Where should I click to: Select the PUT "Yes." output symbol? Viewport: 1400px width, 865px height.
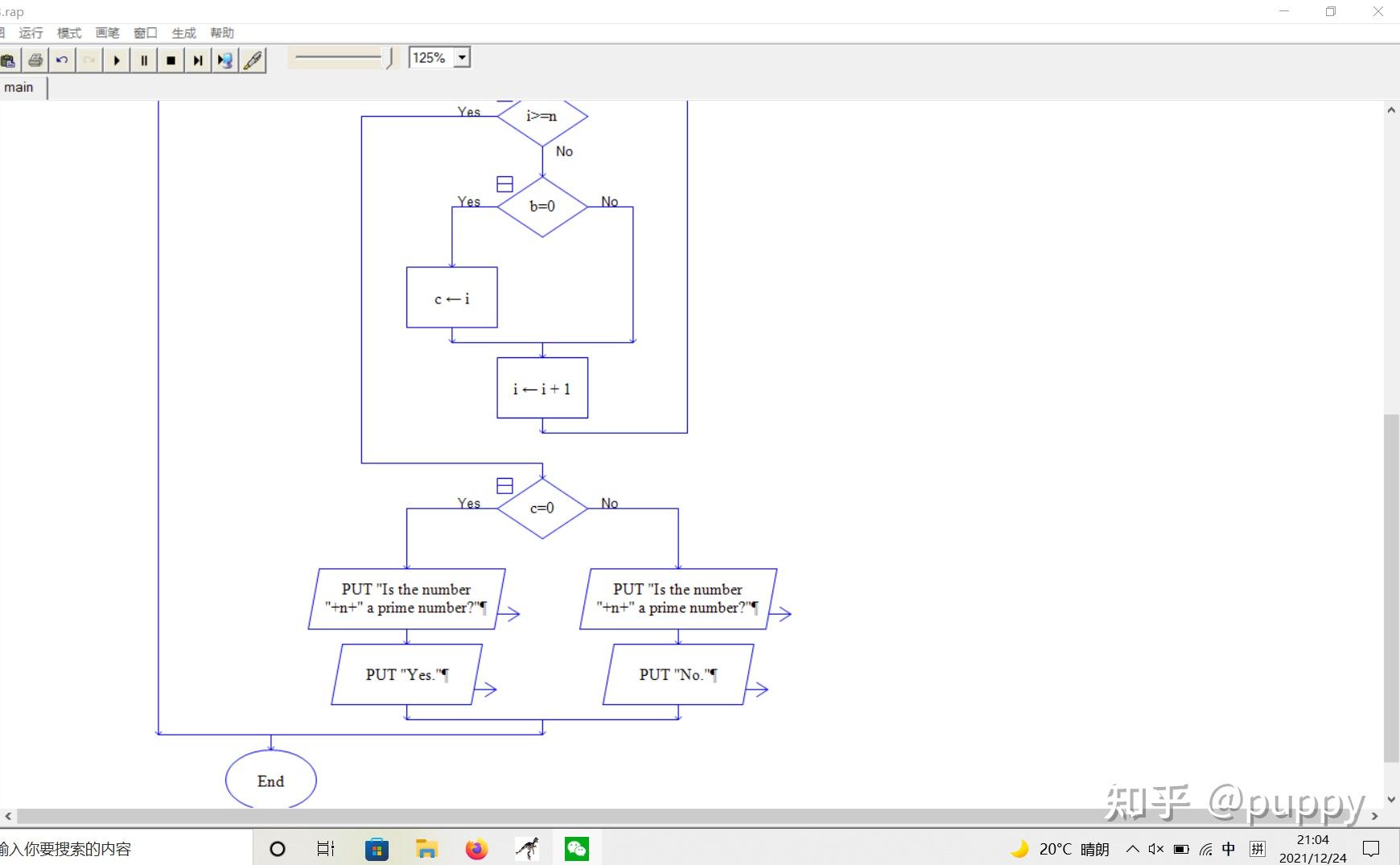[x=407, y=674]
